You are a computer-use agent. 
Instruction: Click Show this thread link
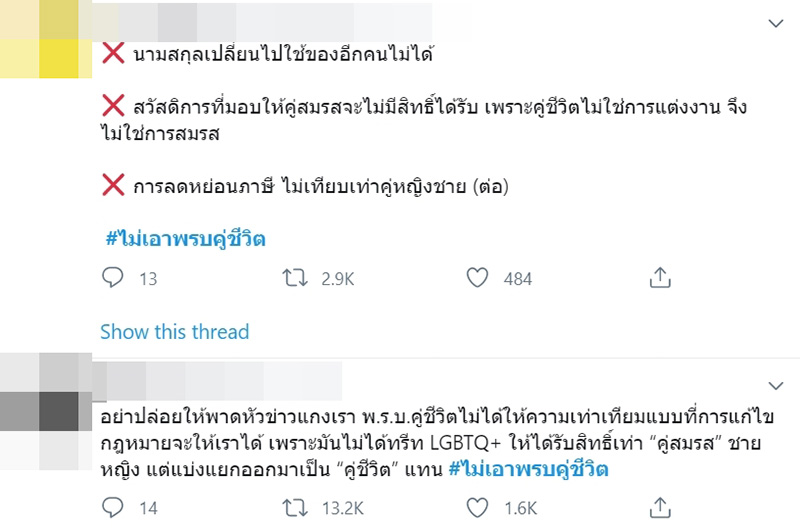coord(174,332)
